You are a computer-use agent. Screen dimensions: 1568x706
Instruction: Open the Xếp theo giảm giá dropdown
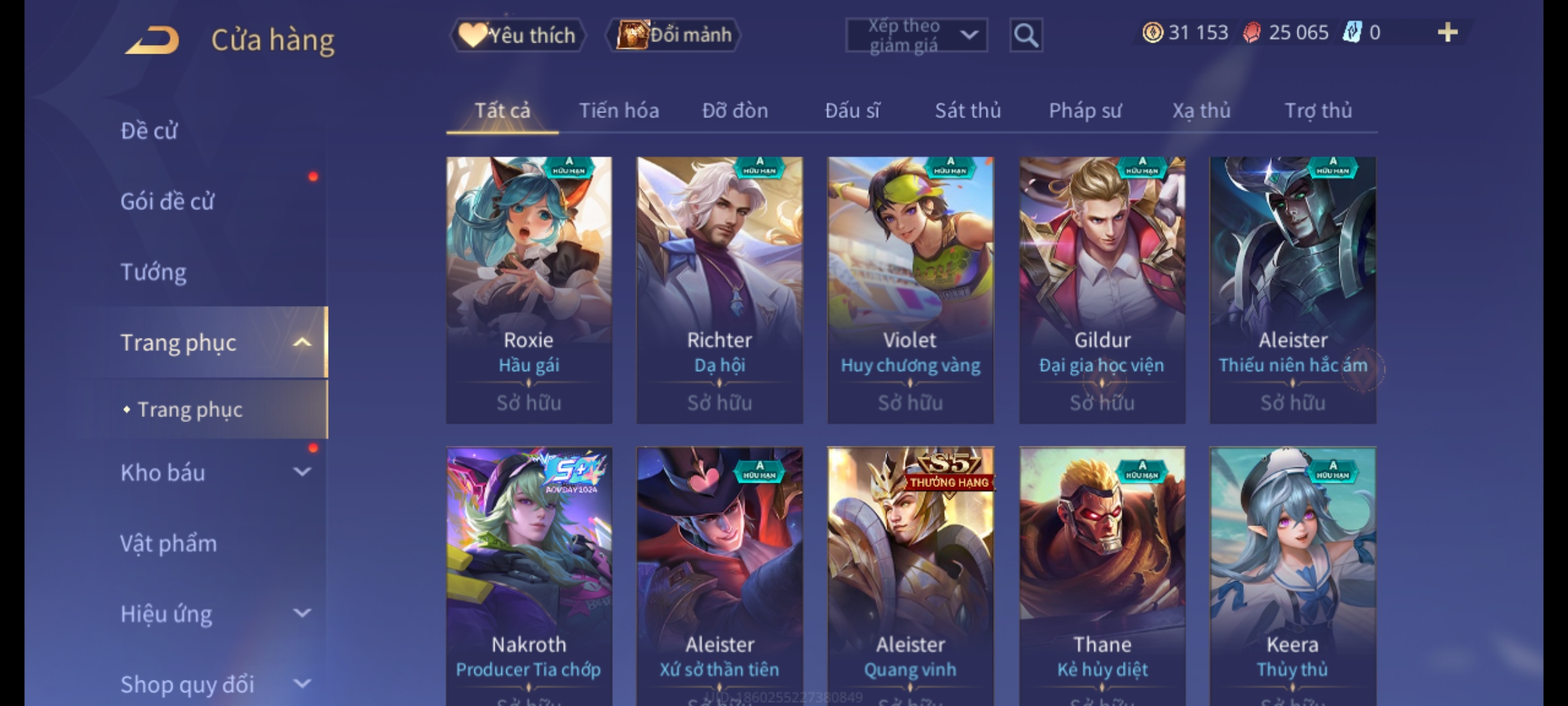pos(916,35)
